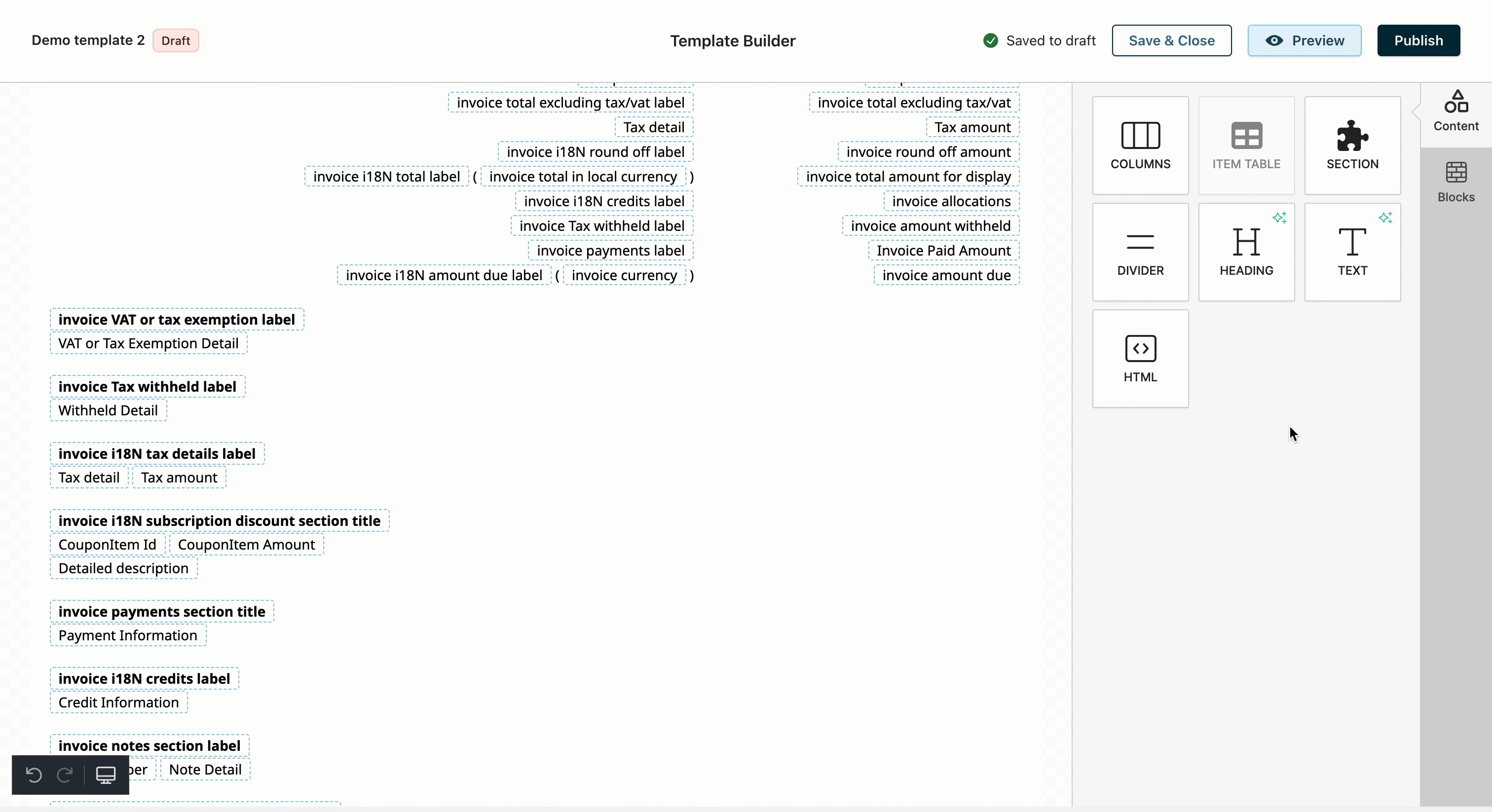
Task: Select the 'Credit Information' placeholder field
Action: [119, 702]
